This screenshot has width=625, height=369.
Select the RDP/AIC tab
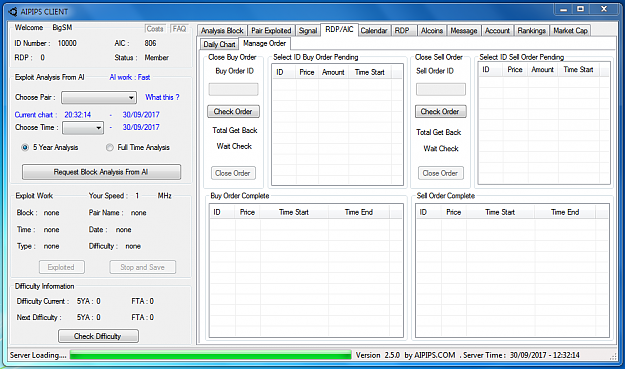(339, 29)
